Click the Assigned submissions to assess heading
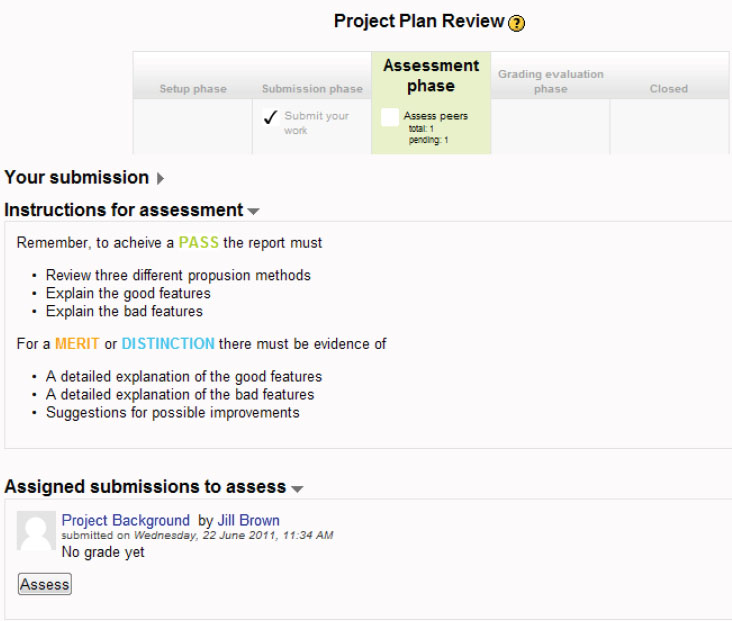 pyautogui.click(x=145, y=487)
